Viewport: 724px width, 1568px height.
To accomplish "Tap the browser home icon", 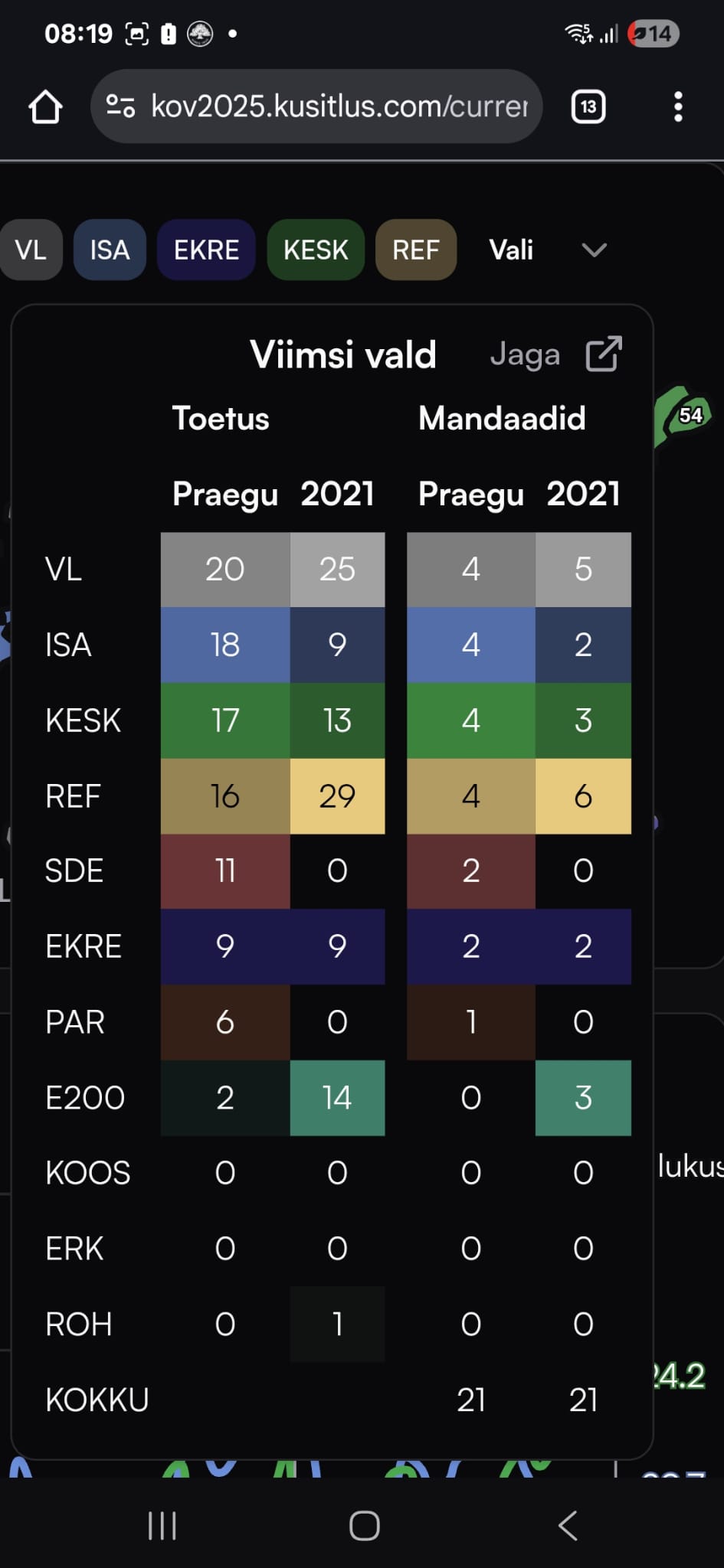I will pyautogui.click(x=45, y=106).
